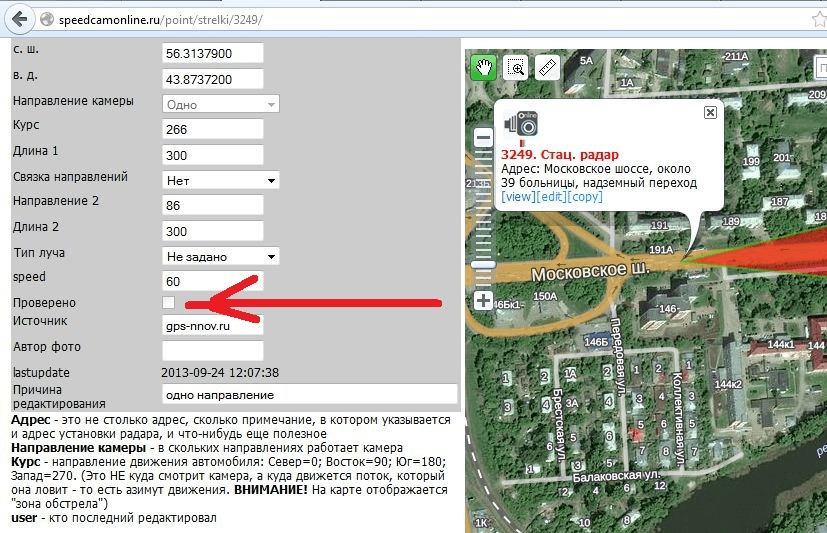
Task: Click the [edit] link in balloon
Action: click(x=551, y=197)
